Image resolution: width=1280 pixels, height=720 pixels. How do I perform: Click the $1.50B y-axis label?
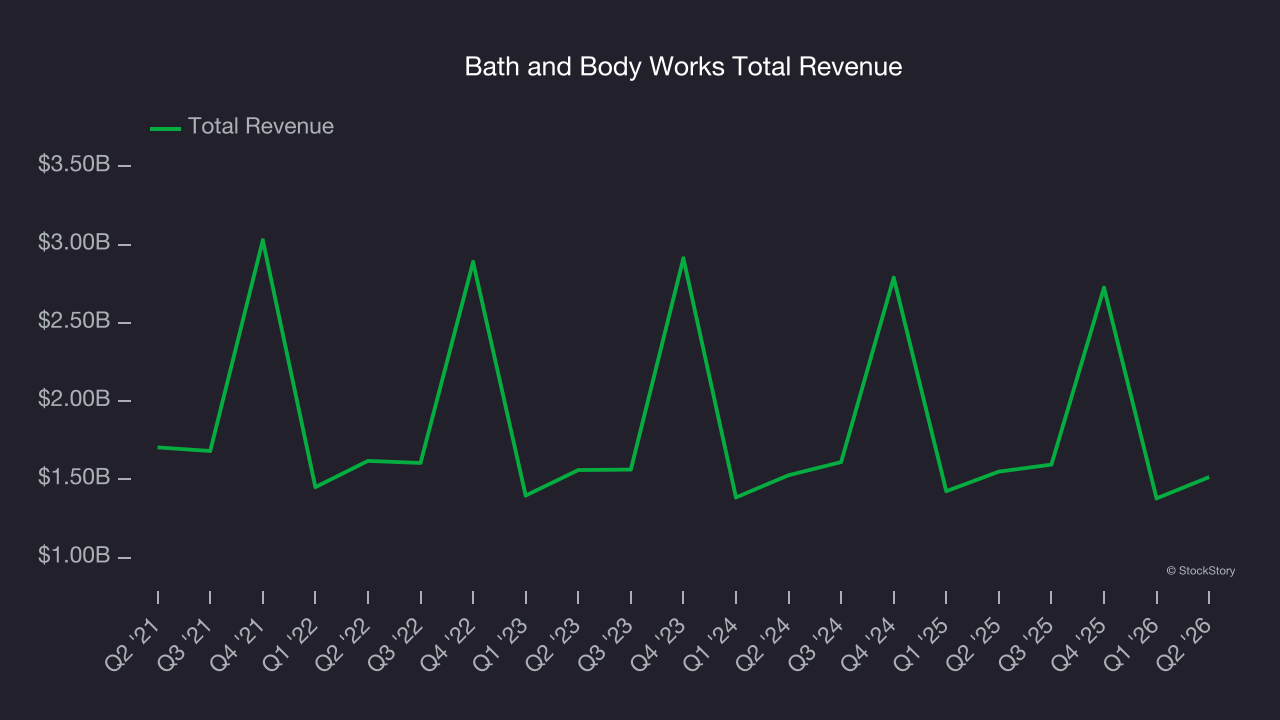click(x=74, y=478)
